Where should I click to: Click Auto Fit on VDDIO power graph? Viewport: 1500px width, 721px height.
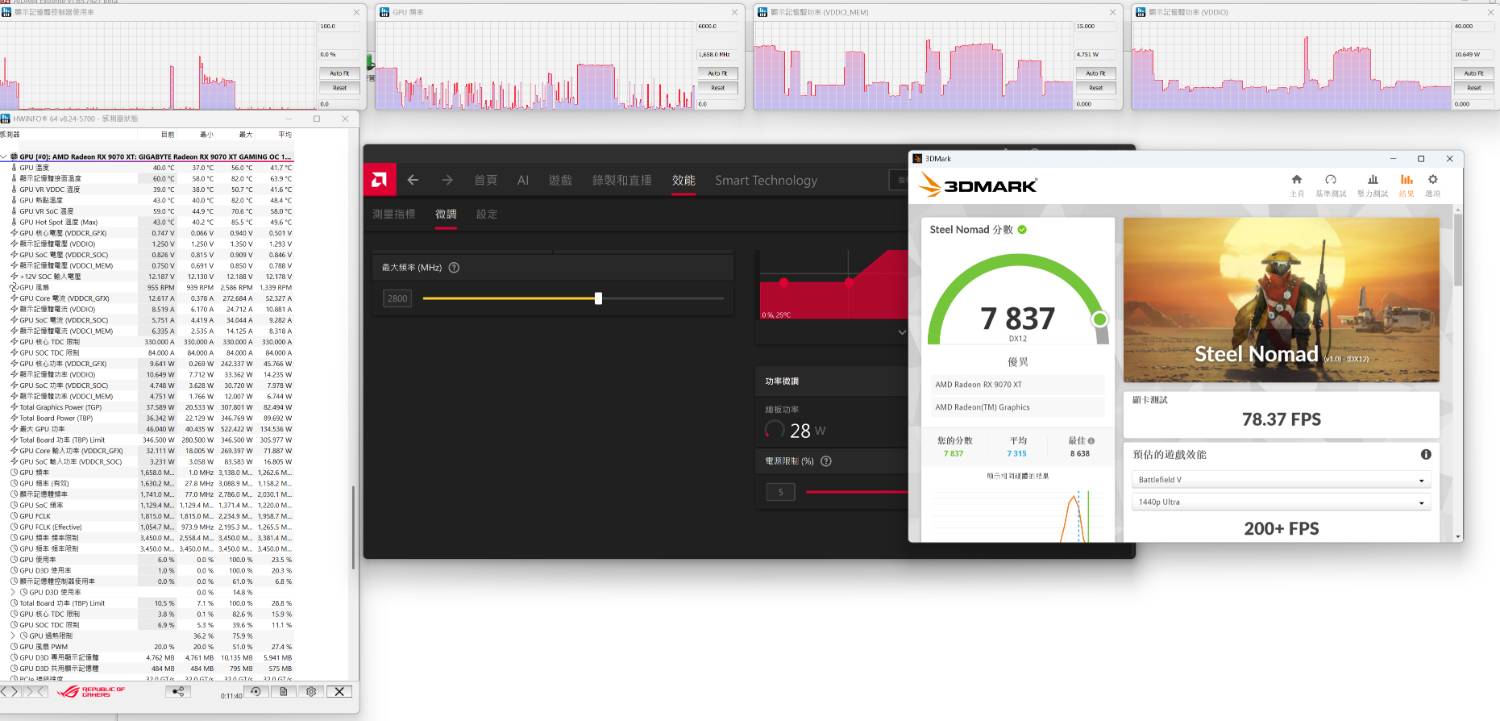pyautogui.click(x=1473, y=73)
